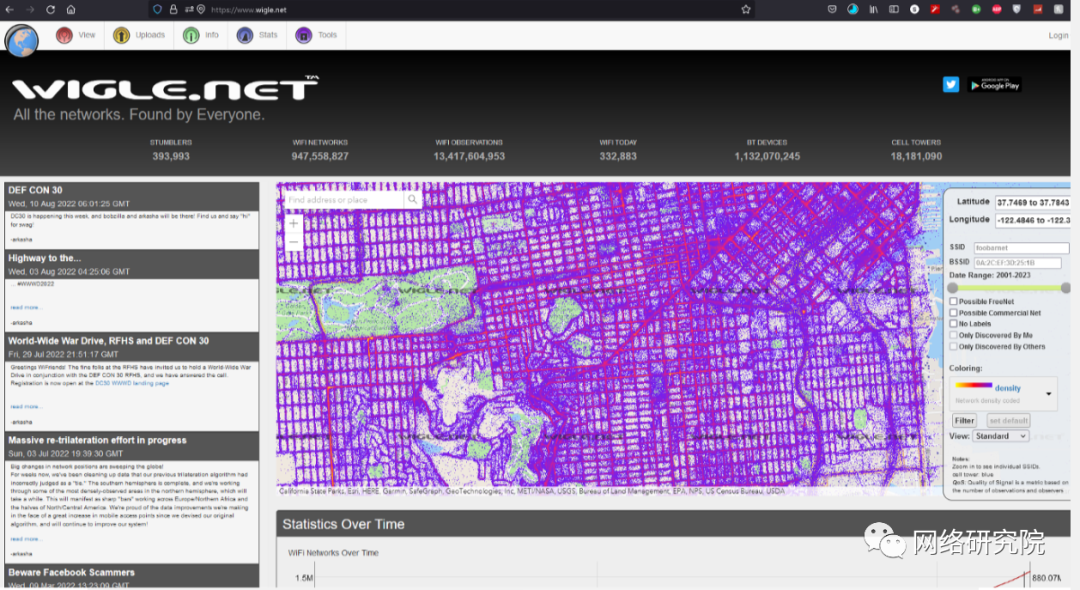1080x590 pixels.
Task: Click the Latitude range field
Action: pos(1032,202)
